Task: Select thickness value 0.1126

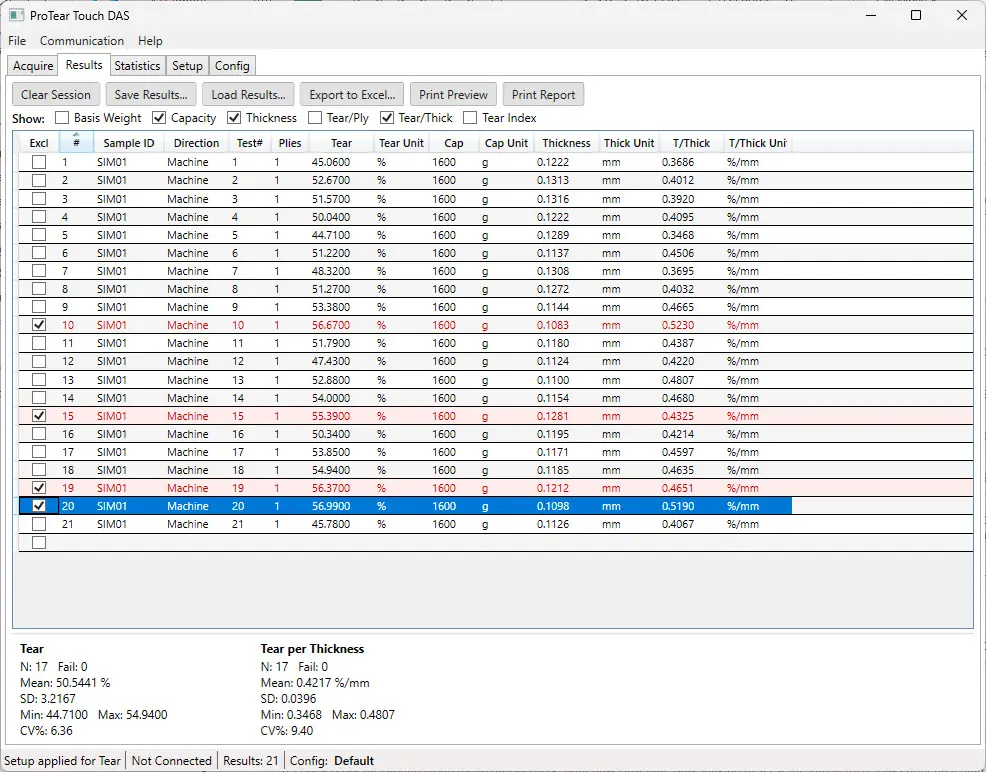Action: point(553,524)
